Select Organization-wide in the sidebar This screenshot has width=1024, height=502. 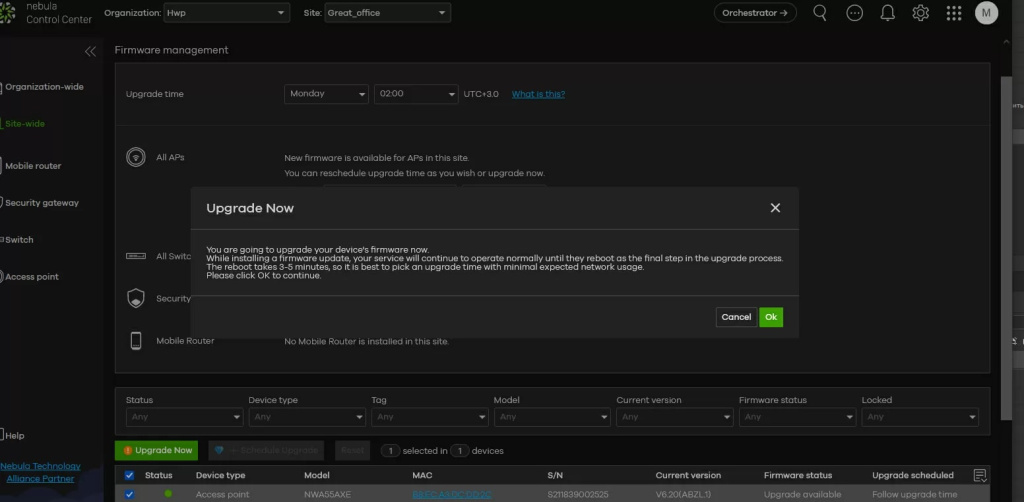[x=44, y=87]
